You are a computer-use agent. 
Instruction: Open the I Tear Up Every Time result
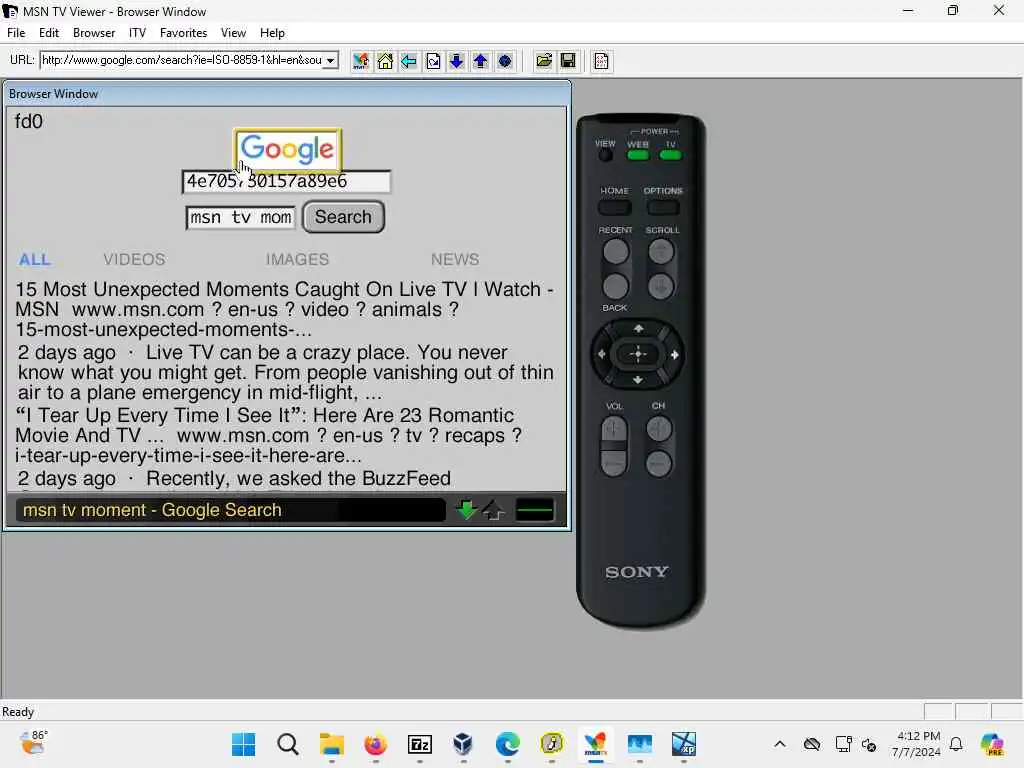coord(268,435)
